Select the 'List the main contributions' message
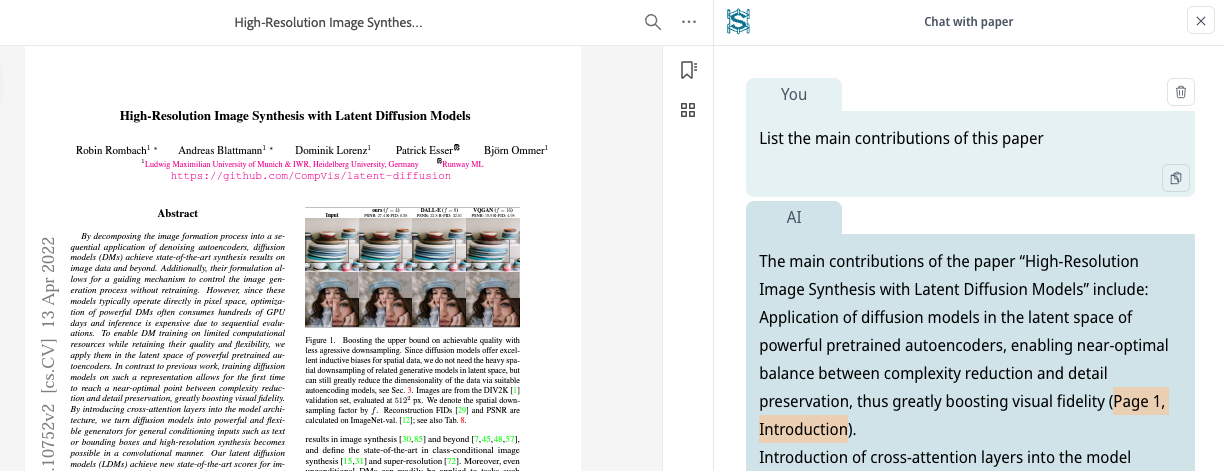1224x471 pixels. click(x=901, y=139)
